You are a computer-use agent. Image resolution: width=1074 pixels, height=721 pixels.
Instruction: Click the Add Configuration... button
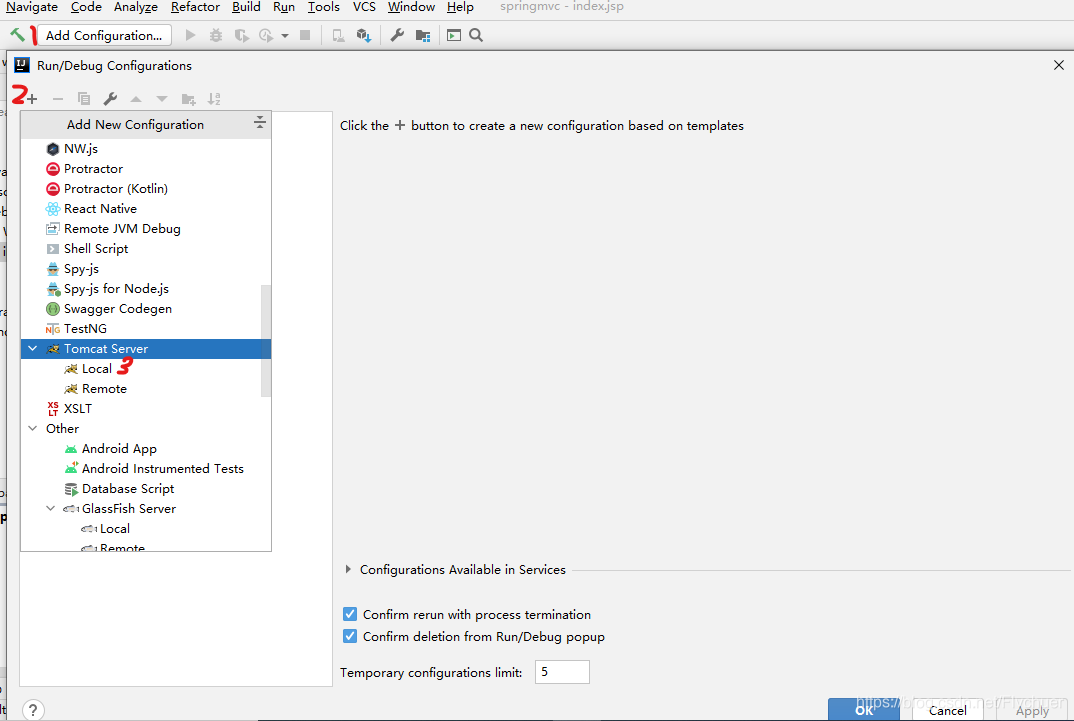(x=104, y=36)
